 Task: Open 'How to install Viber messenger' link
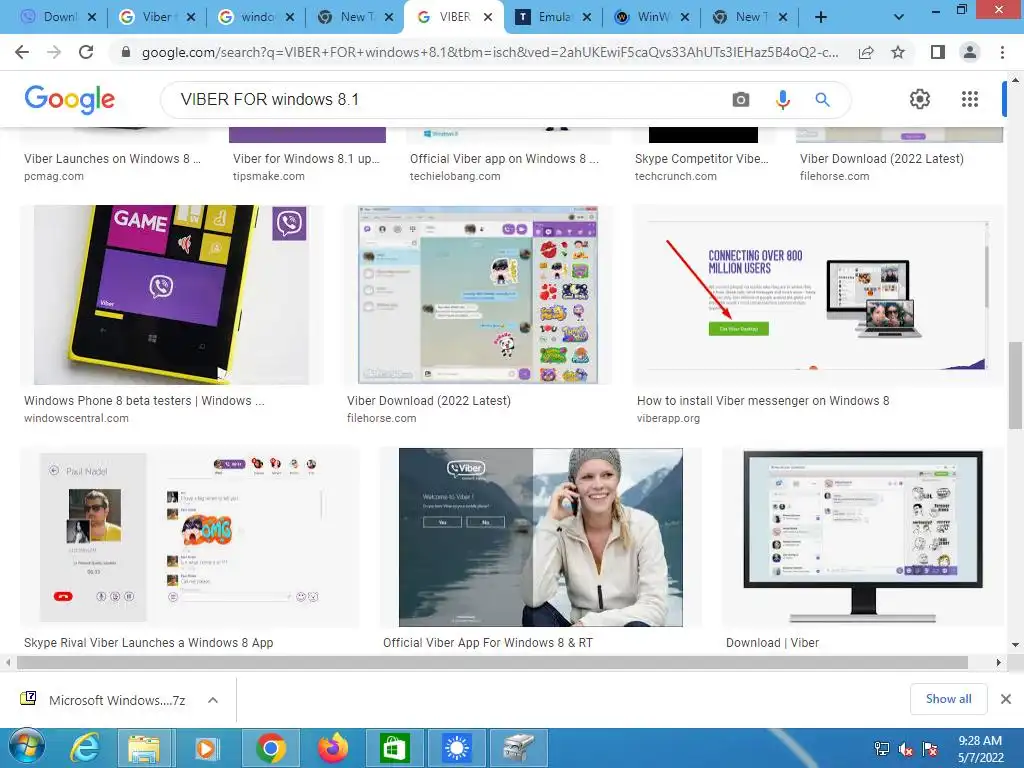click(x=763, y=401)
